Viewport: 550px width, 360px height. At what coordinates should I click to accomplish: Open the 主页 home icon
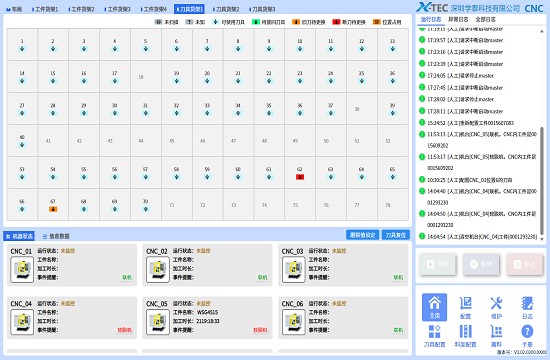tap(434, 307)
